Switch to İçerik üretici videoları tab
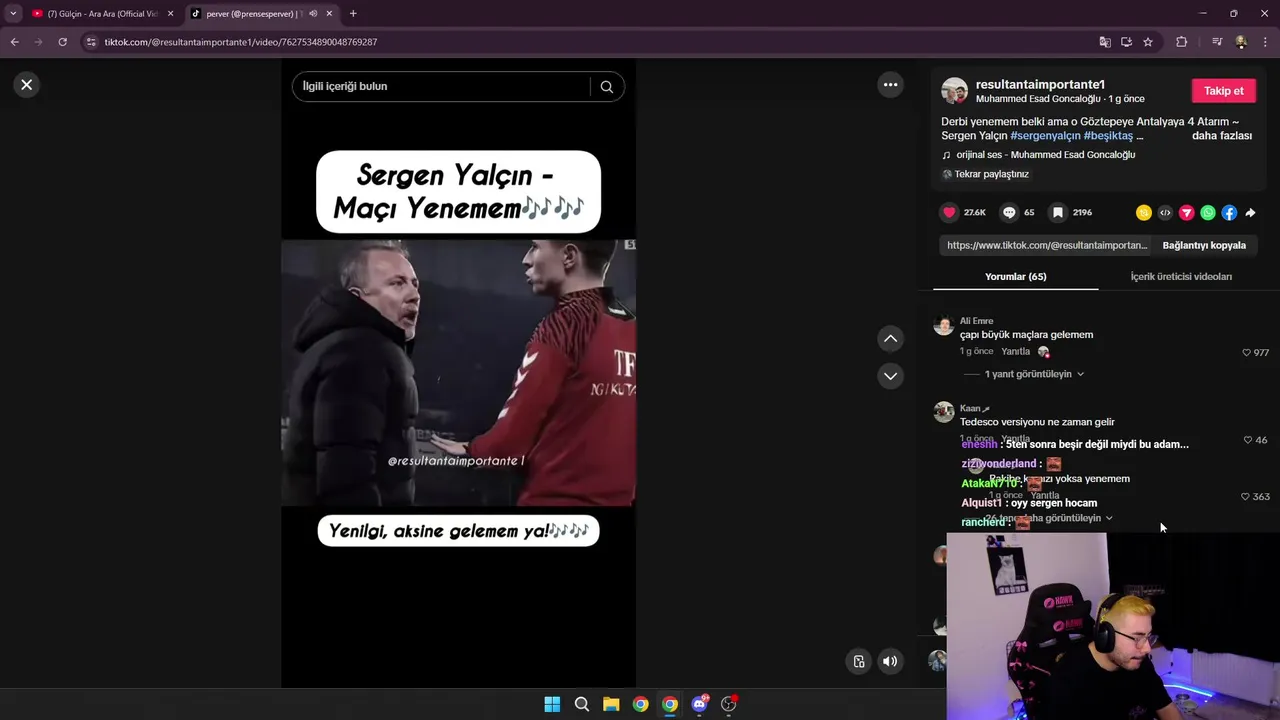This screenshot has height=720, width=1280. pyautogui.click(x=1181, y=277)
